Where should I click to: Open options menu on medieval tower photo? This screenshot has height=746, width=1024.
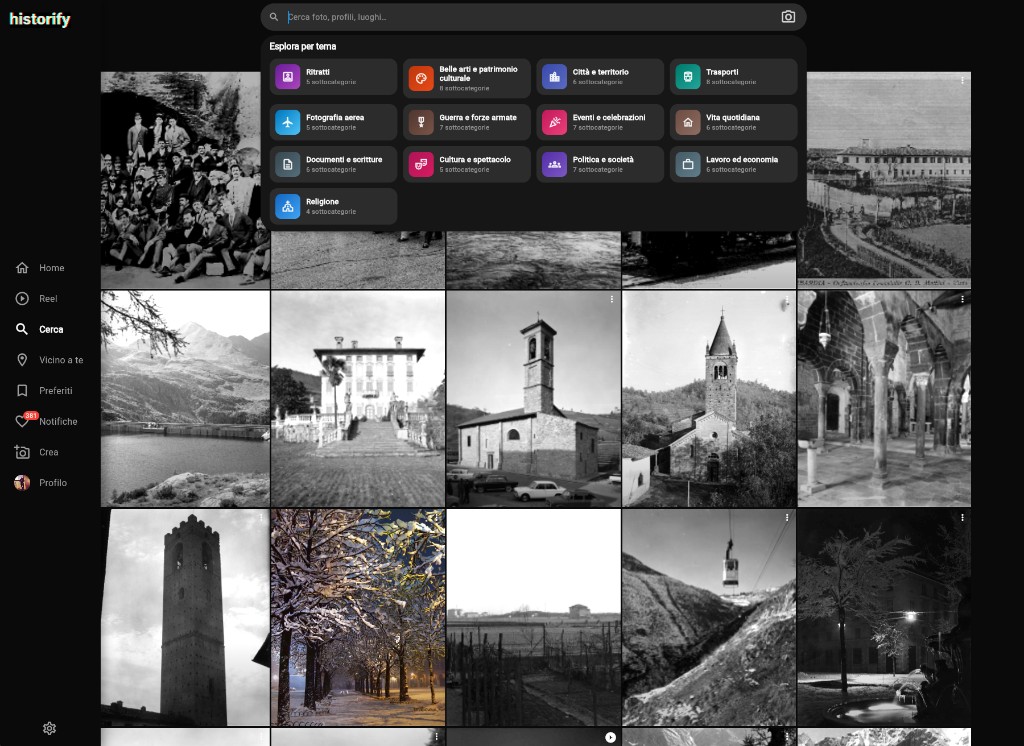[261, 517]
